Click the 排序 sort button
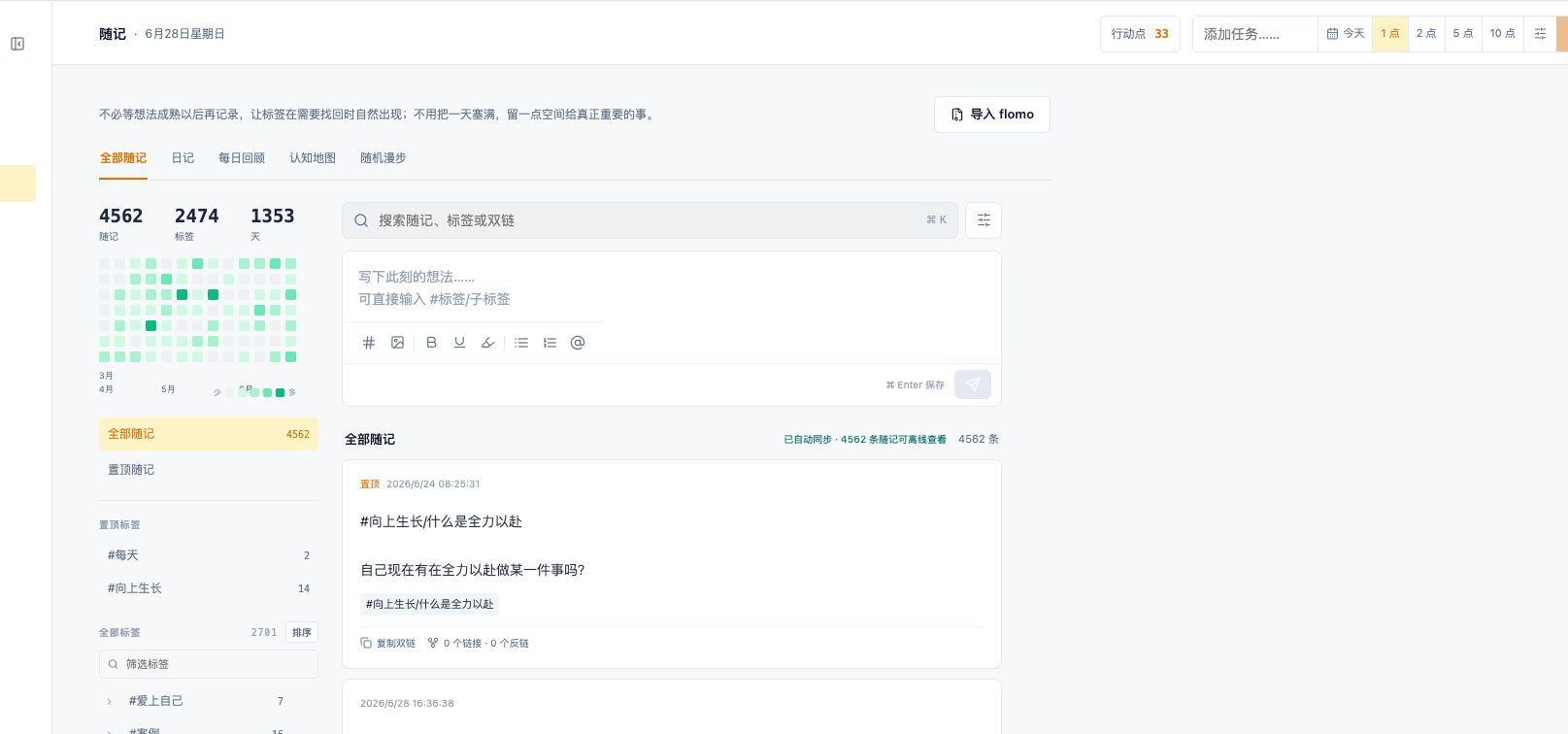The height and width of the screenshot is (734, 1568). click(302, 632)
